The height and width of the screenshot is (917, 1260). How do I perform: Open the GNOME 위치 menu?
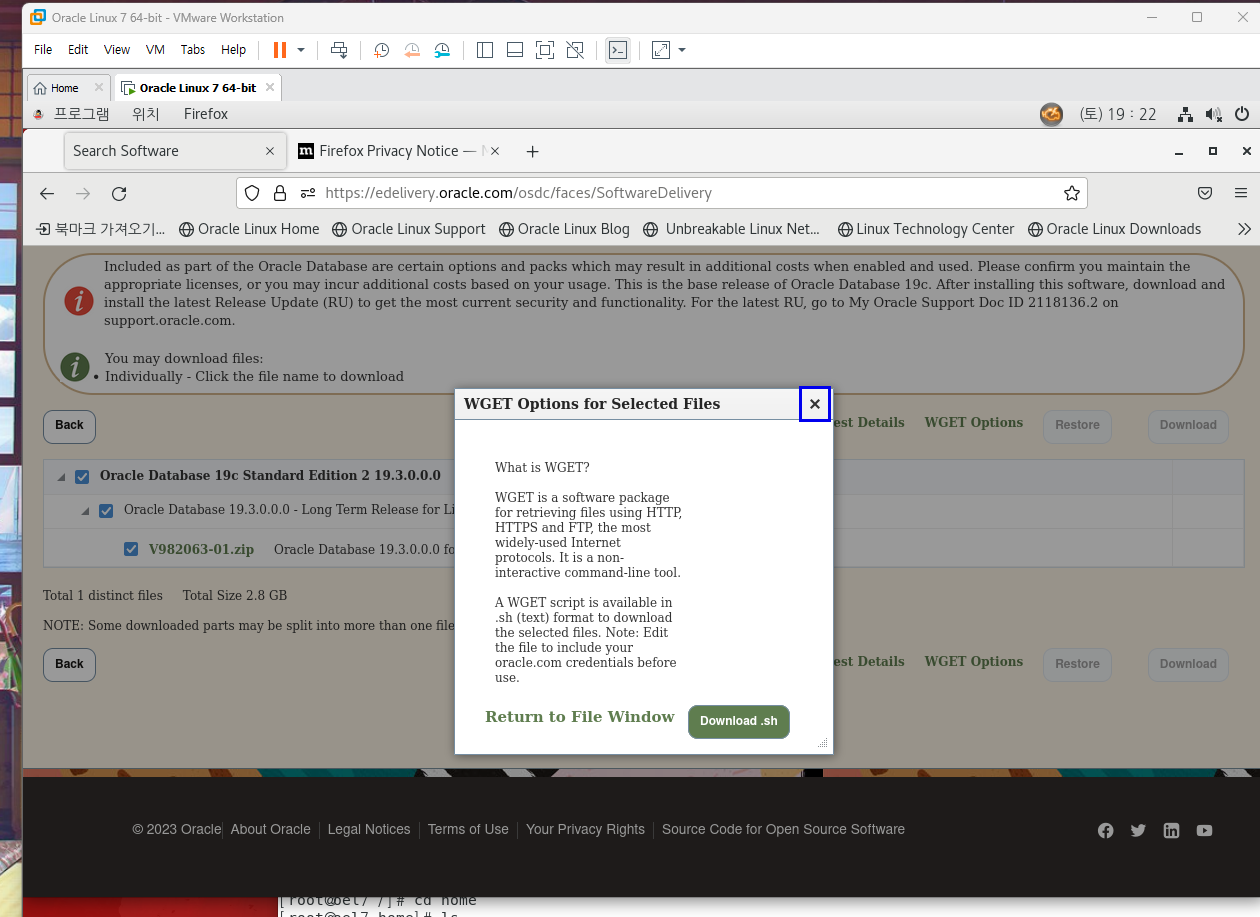[146, 114]
